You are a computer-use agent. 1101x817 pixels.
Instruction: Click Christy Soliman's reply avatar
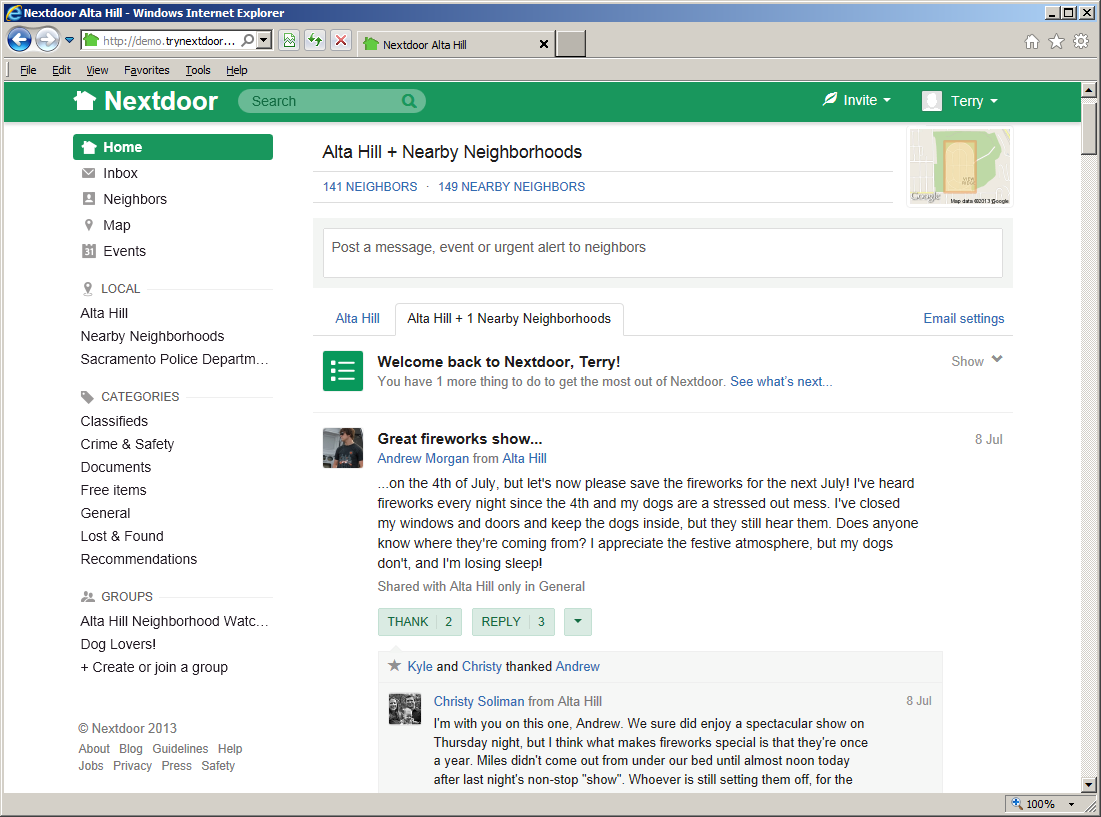[405, 709]
